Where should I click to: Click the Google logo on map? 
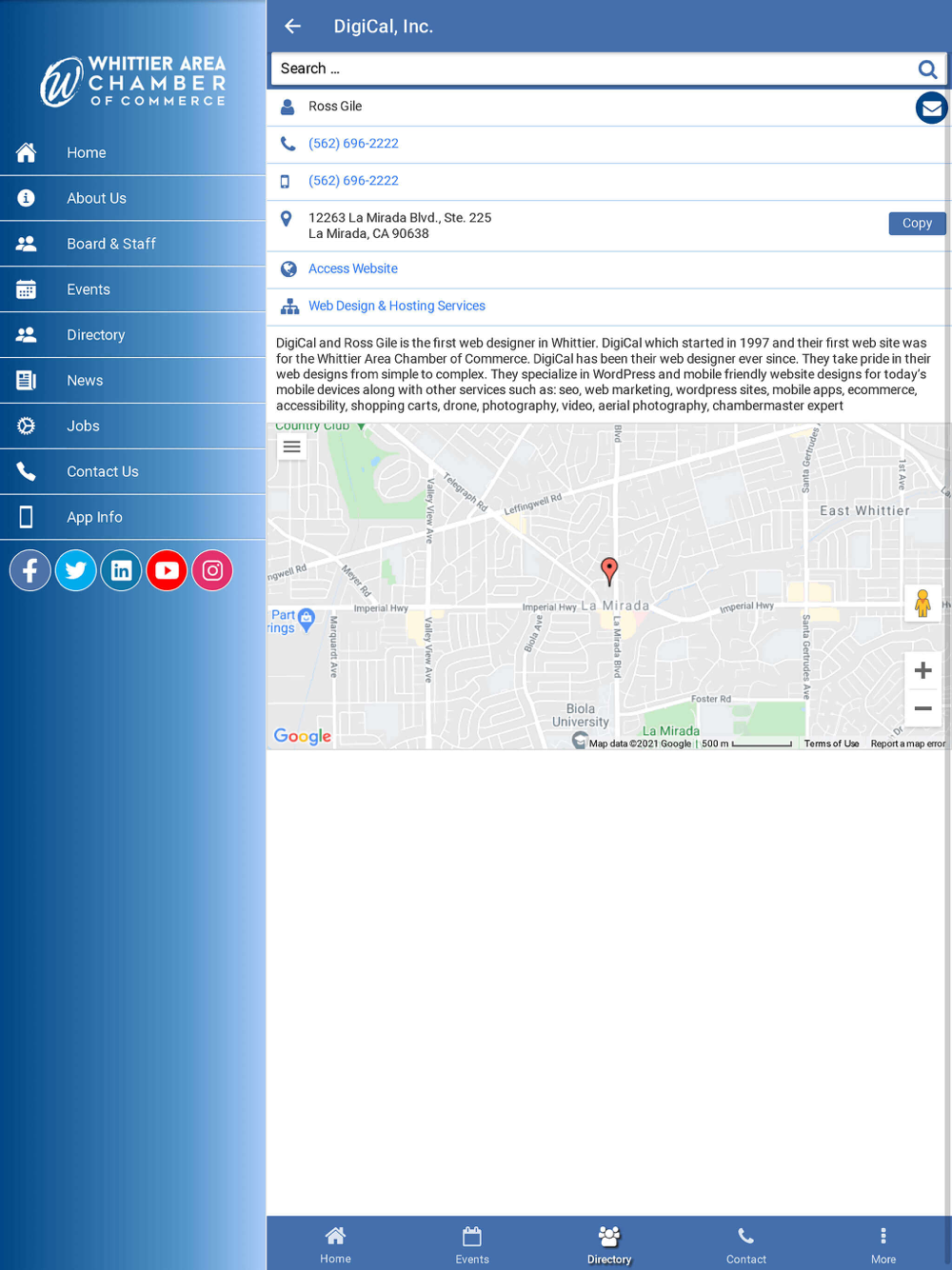click(303, 736)
